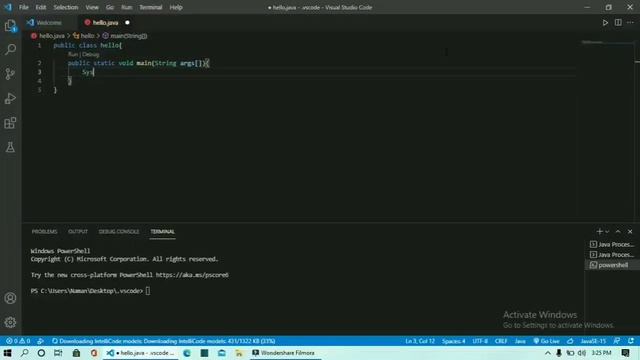Open the Extensions view
Image resolution: width=640 pixels, height=360 pixels.
[11, 123]
